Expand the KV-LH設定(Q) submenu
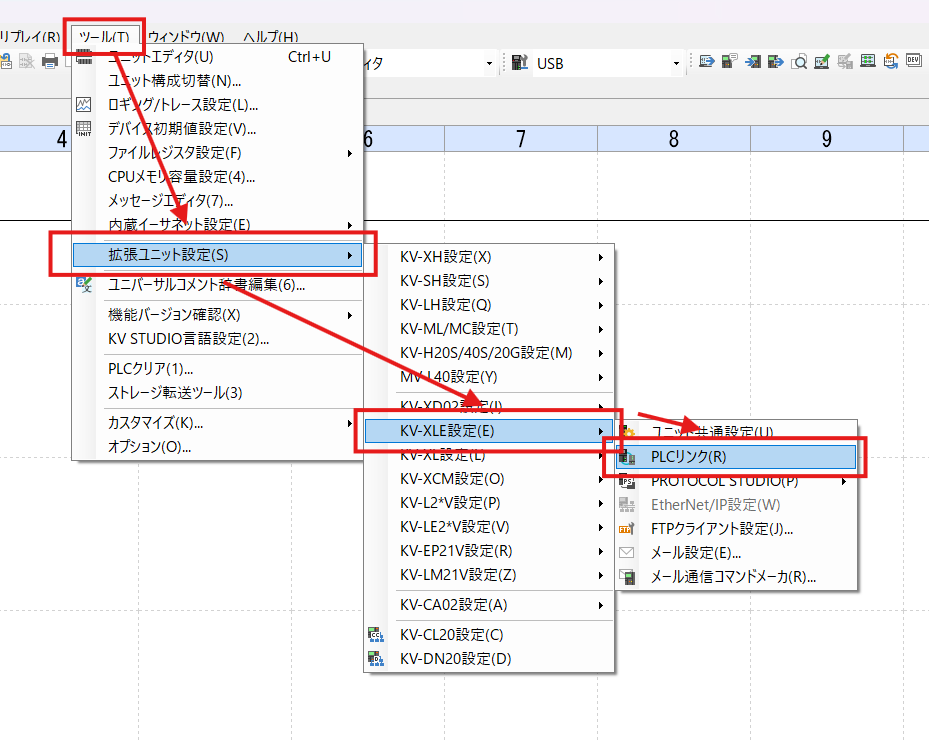The image size is (929, 742). (x=600, y=305)
